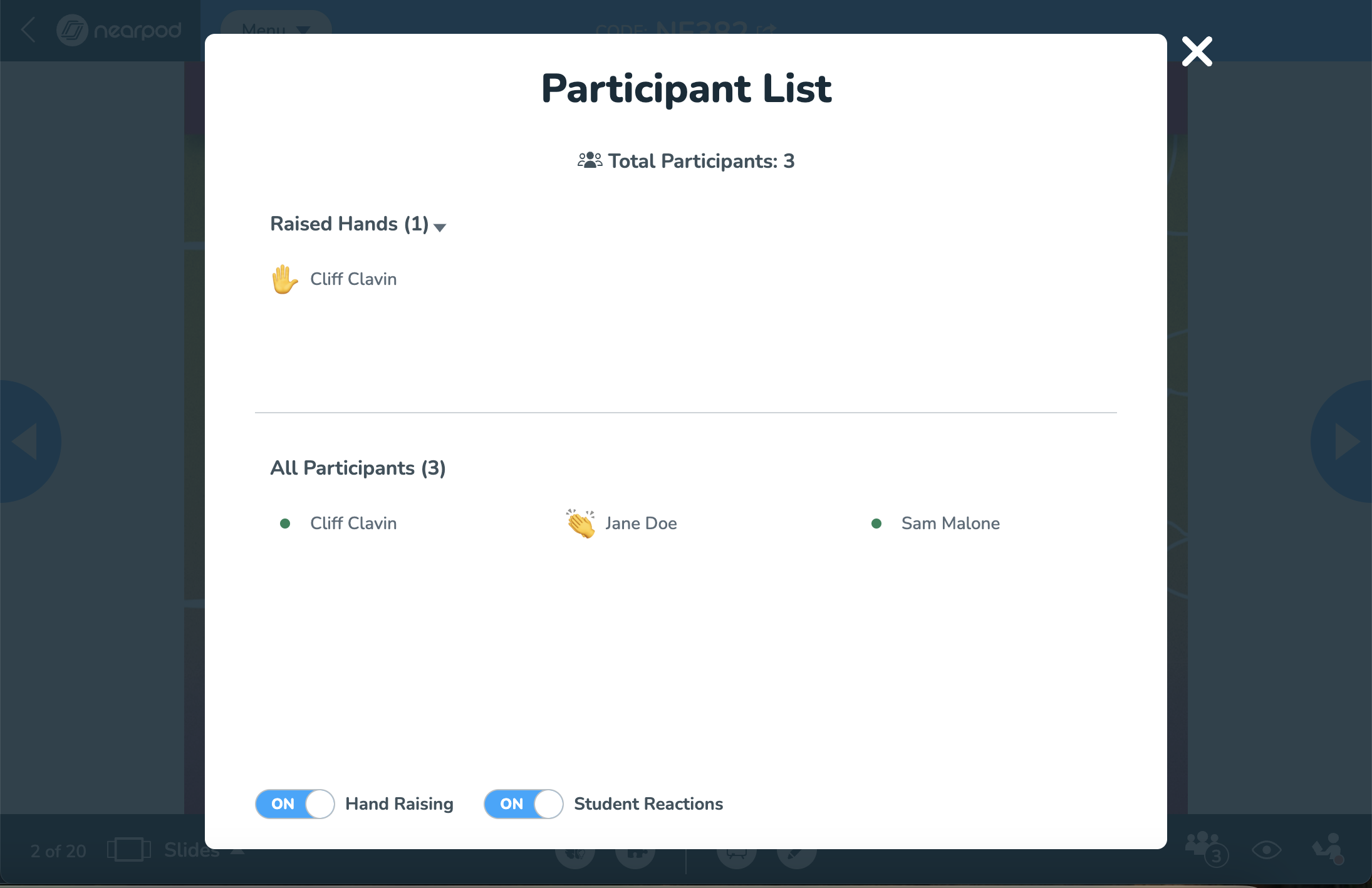Close the Participant List dialog
This screenshot has width=1372, height=888.
(1197, 51)
